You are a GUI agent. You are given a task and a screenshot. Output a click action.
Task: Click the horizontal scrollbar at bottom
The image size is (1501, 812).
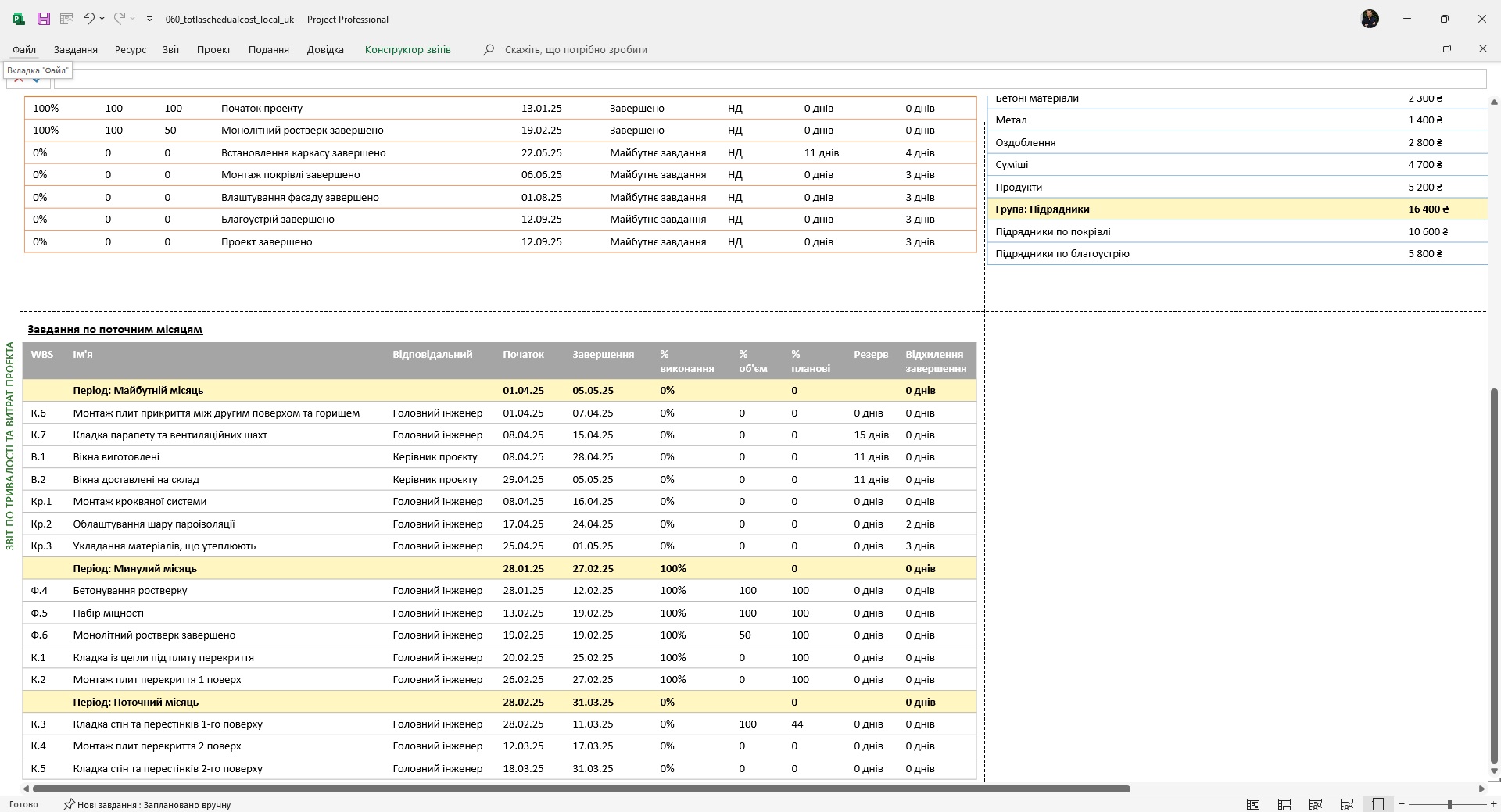coord(582,789)
